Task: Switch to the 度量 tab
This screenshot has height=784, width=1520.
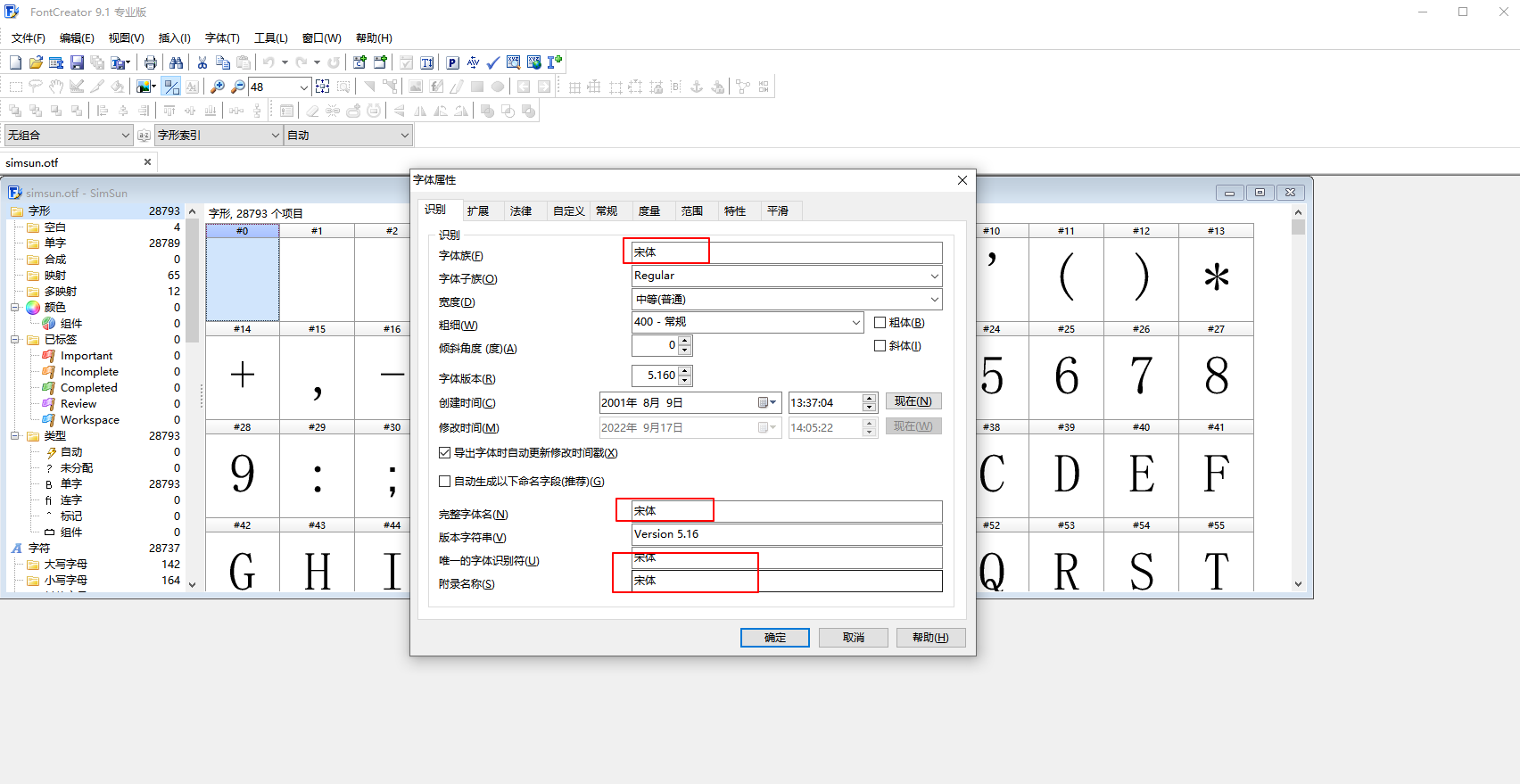Action: click(x=649, y=211)
